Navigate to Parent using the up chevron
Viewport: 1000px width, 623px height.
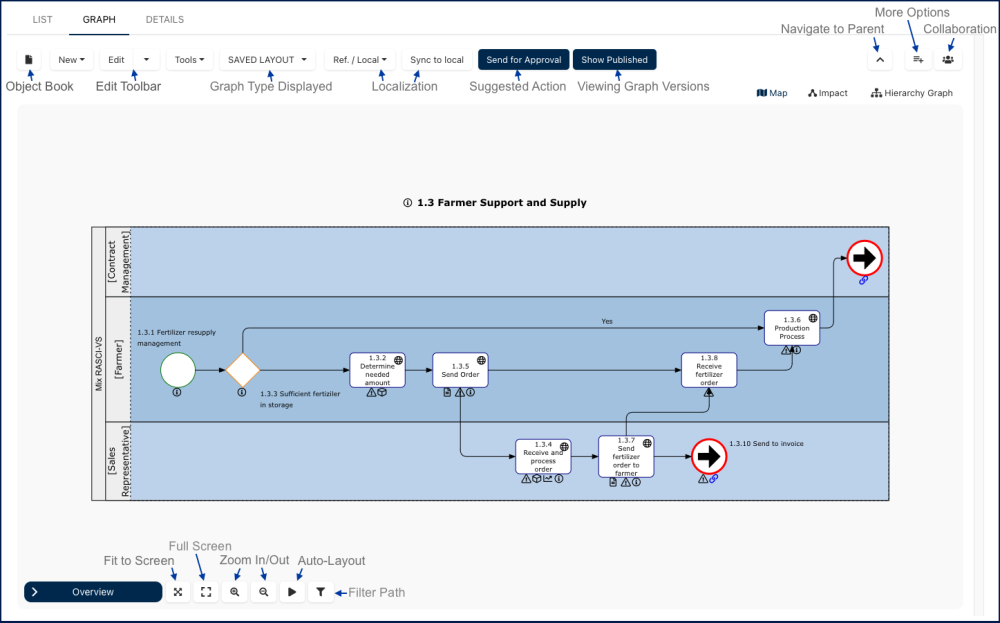click(880, 59)
